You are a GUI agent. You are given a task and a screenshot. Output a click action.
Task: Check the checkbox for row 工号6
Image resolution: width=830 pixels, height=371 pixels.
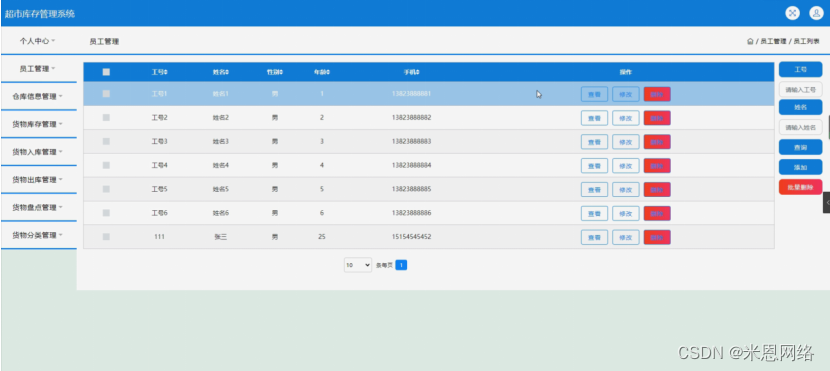106,213
